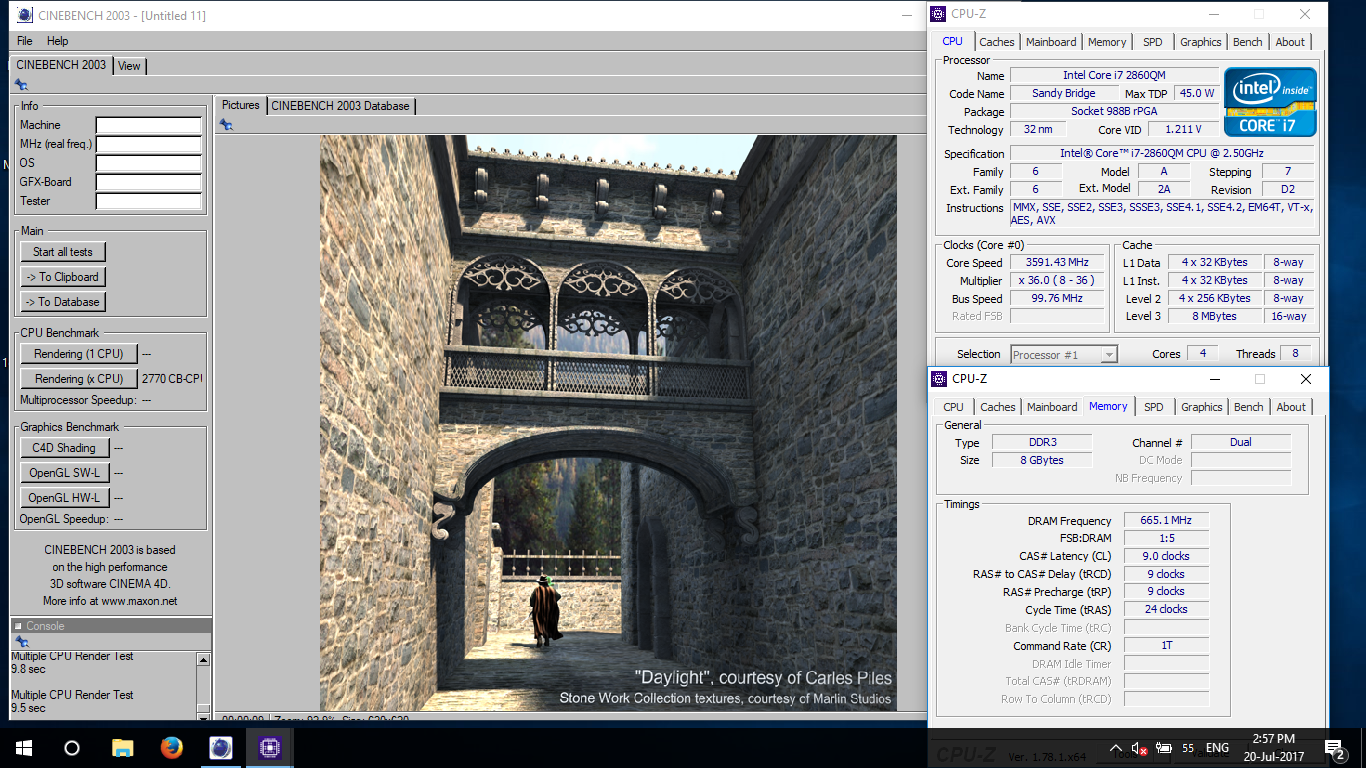The image size is (1366, 768).
Task: Open the Processor #1 selection dropdown
Action: (x=1064, y=354)
